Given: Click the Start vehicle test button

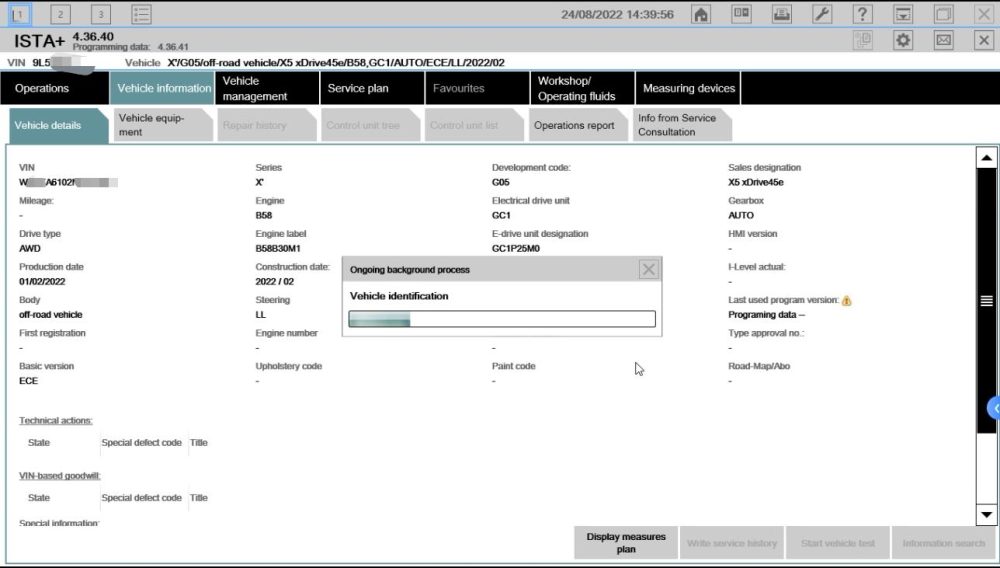Looking at the screenshot, I should (x=837, y=543).
